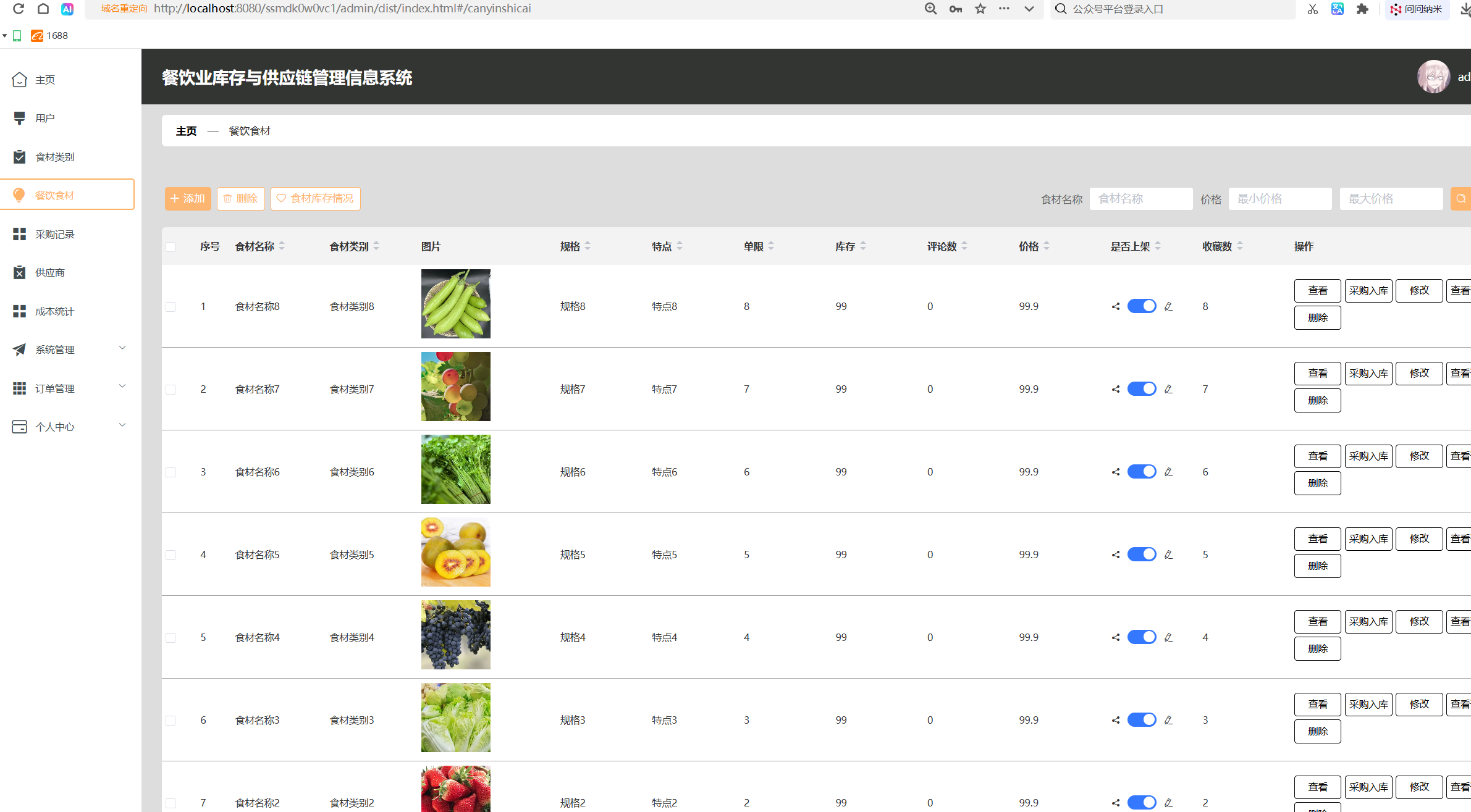Sort table by 收藏数 column arrows
The image size is (1471, 812).
tap(1240, 246)
